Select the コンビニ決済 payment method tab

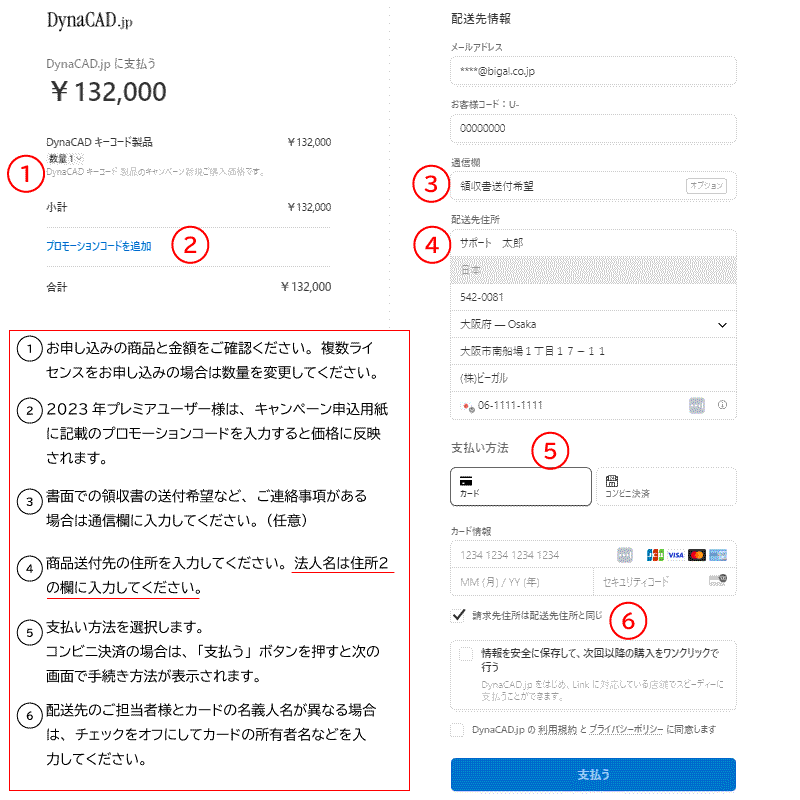pyautogui.click(x=666, y=487)
